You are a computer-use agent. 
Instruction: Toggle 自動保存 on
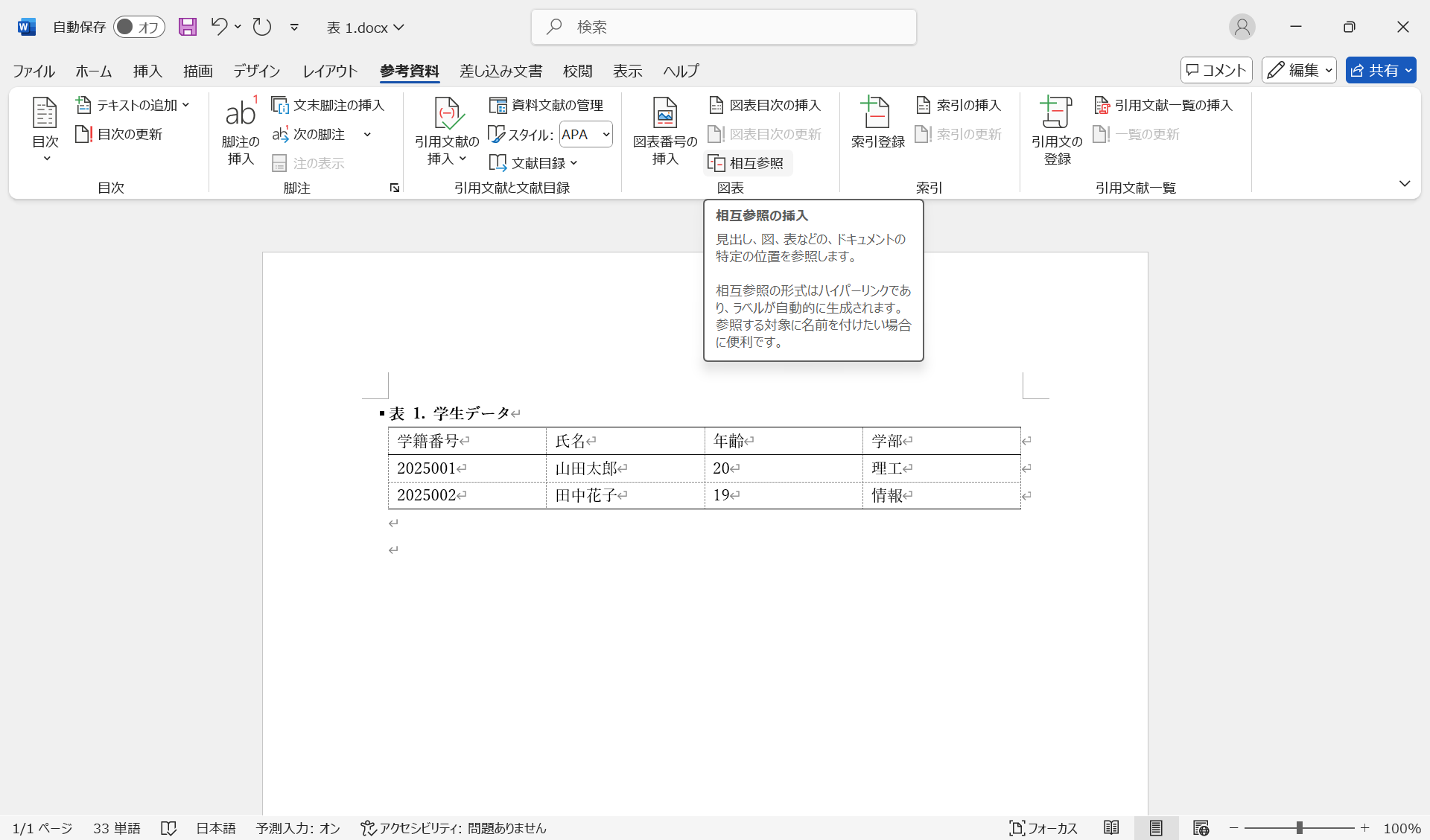point(139,27)
